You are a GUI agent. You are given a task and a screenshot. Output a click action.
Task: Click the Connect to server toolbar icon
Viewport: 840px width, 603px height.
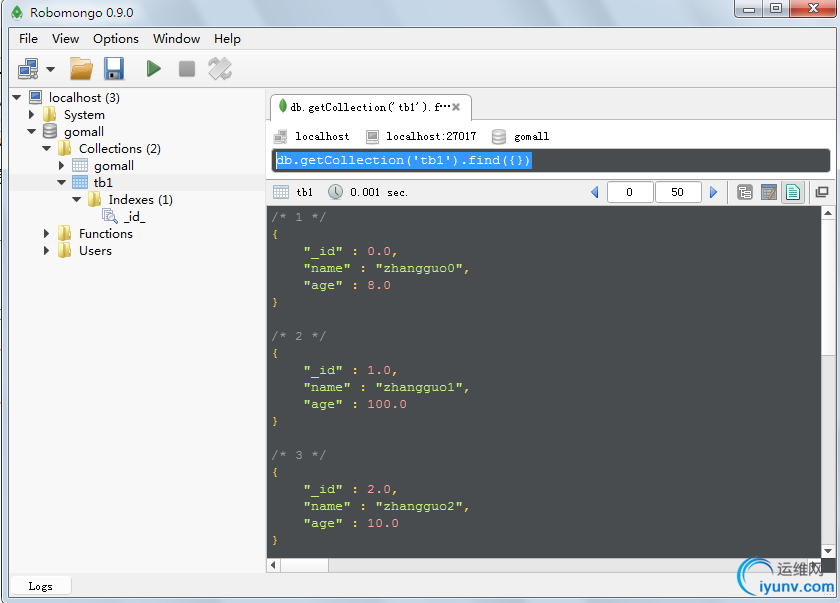pyautogui.click(x=28, y=69)
